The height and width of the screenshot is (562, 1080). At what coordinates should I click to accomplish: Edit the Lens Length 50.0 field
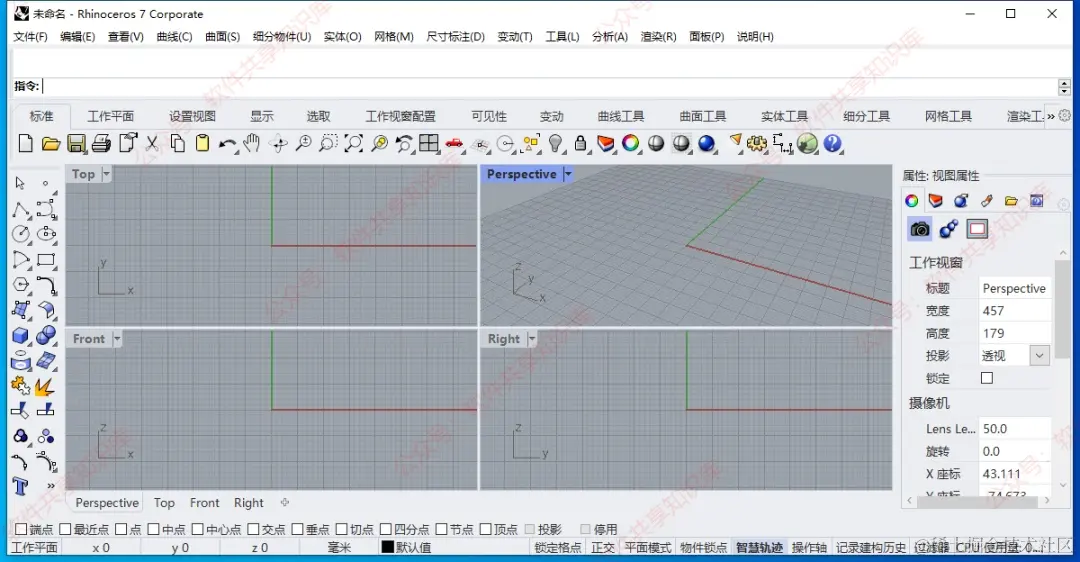(1015, 428)
